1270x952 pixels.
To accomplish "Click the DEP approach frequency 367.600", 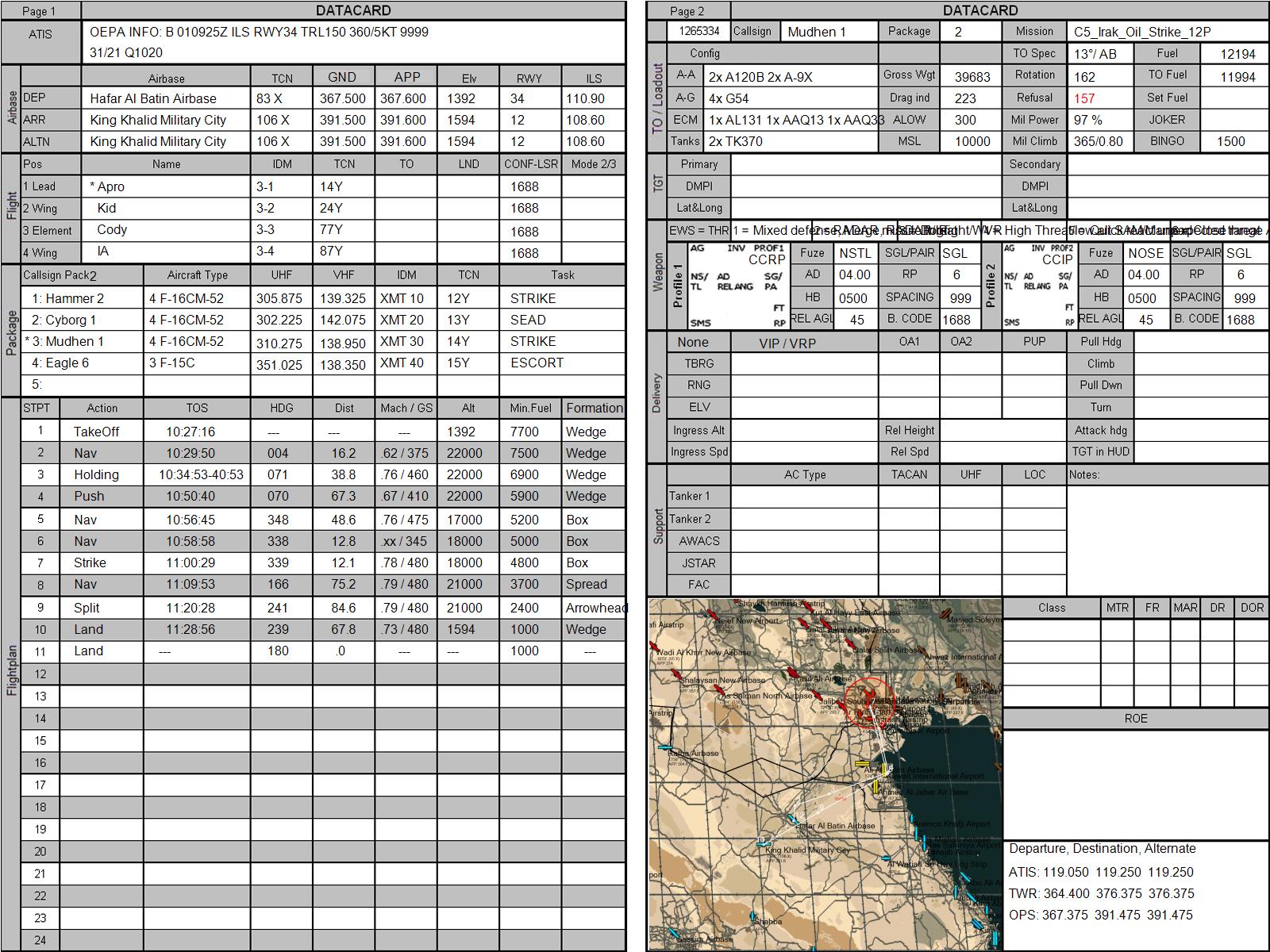I will (x=403, y=98).
